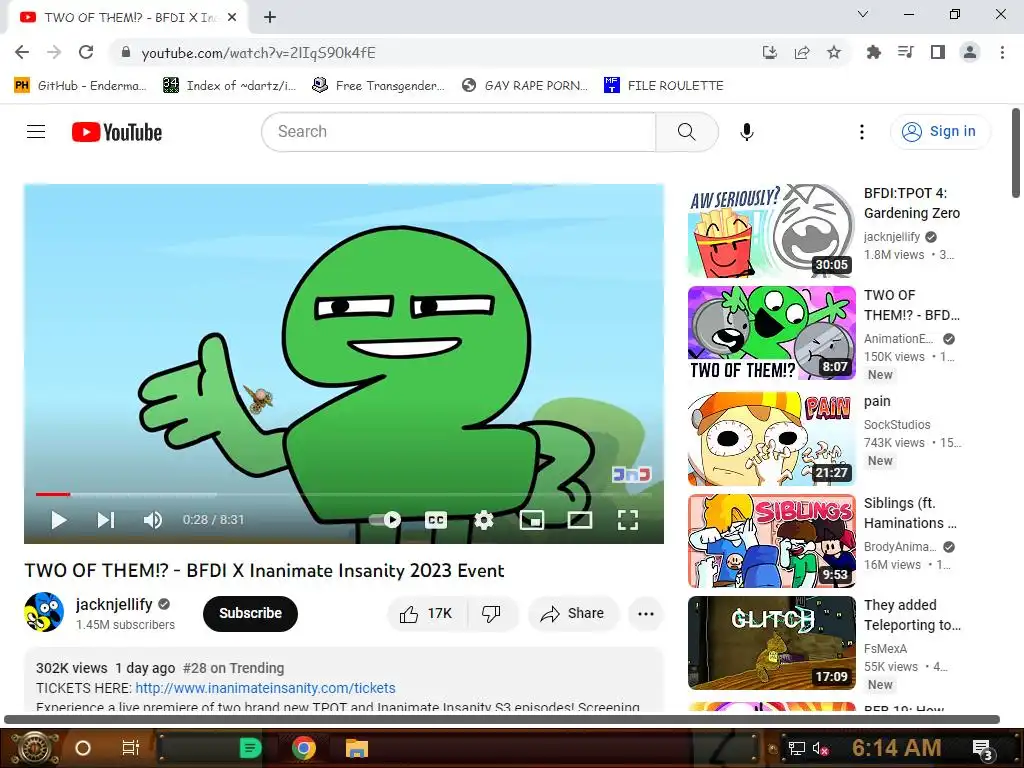The height and width of the screenshot is (768, 1024).
Task: Click the vertical page scrollbar
Action: point(1016,153)
